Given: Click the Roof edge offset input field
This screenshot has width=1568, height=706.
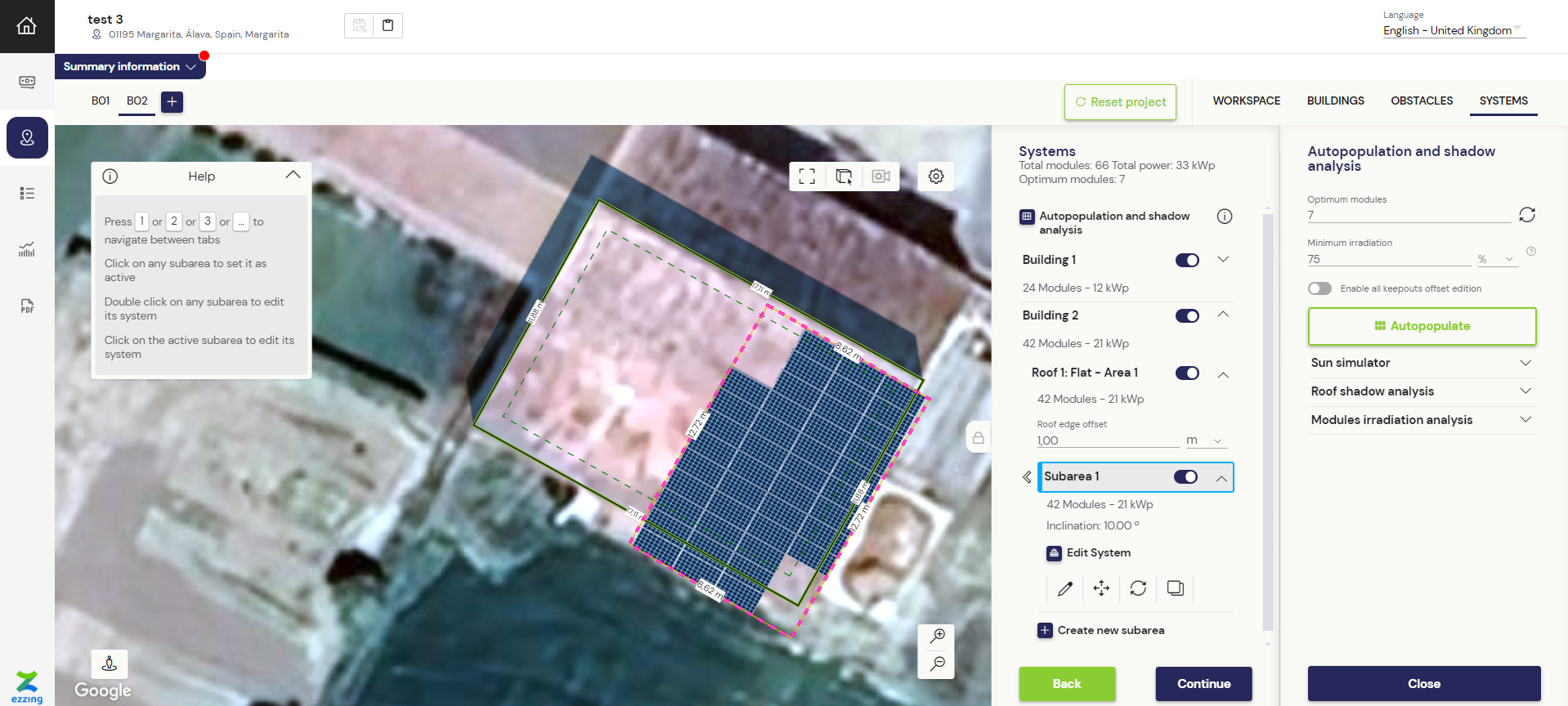Looking at the screenshot, I should 1108,440.
